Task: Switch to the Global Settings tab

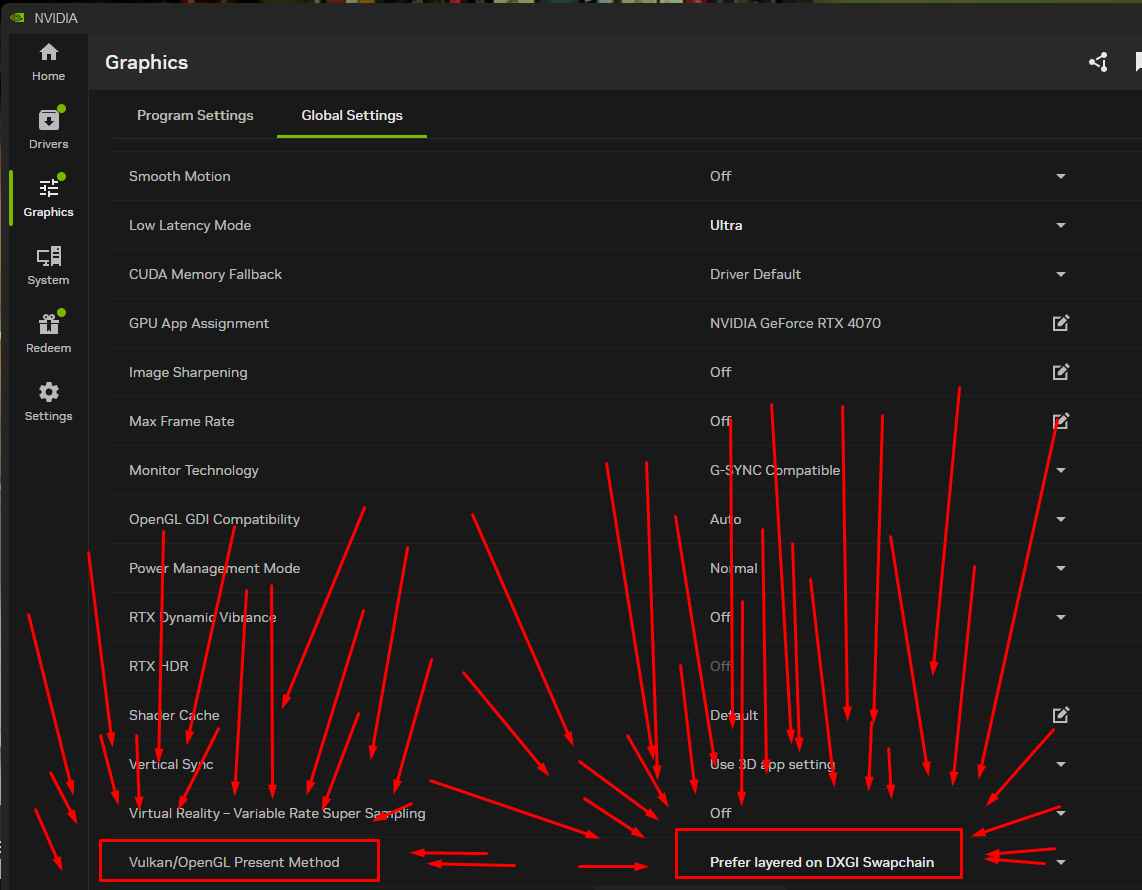Action: pyautogui.click(x=352, y=115)
